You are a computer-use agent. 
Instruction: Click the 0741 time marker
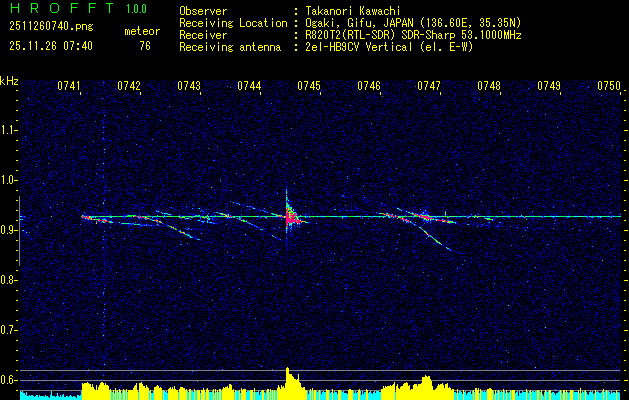pyautogui.click(x=69, y=86)
